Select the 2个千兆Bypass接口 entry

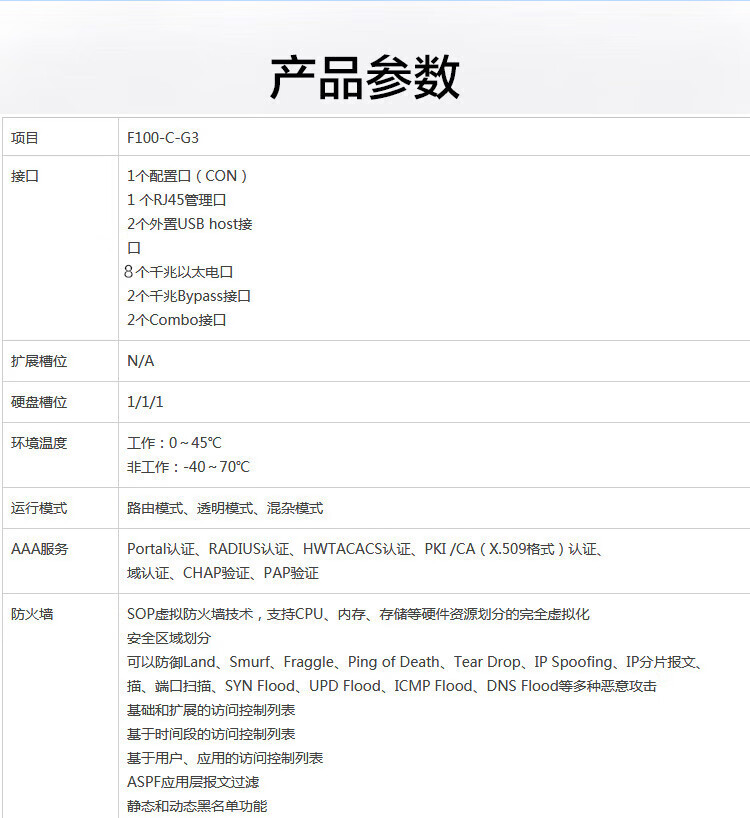tap(188, 296)
